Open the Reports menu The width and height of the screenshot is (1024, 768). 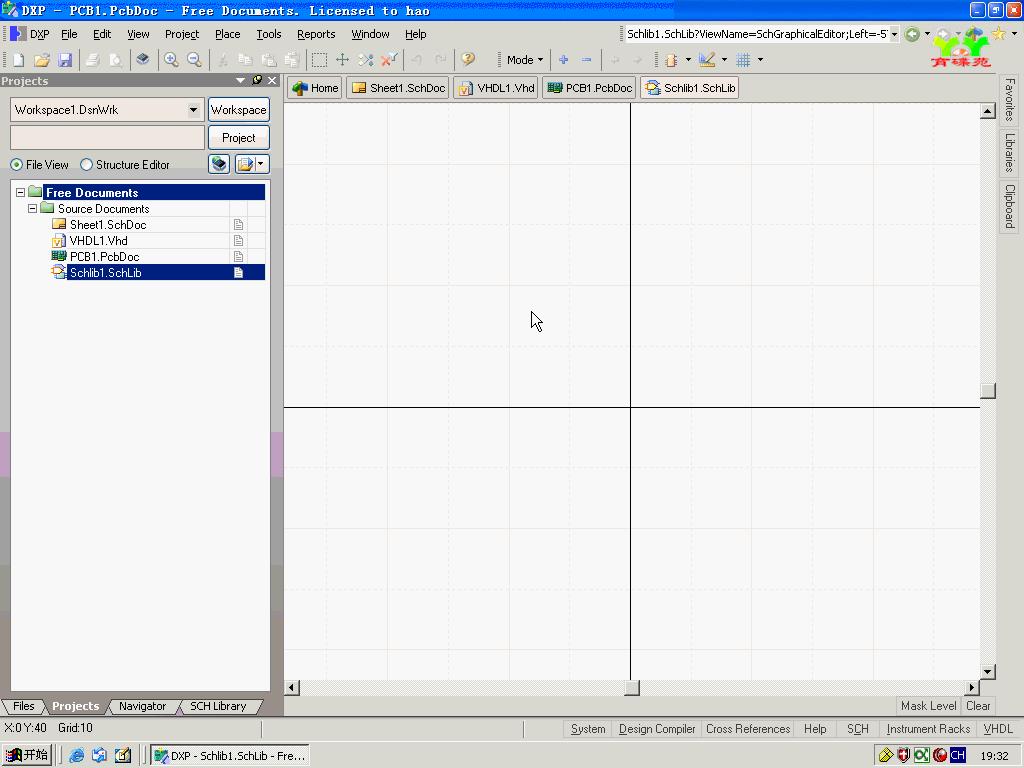click(316, 34)
